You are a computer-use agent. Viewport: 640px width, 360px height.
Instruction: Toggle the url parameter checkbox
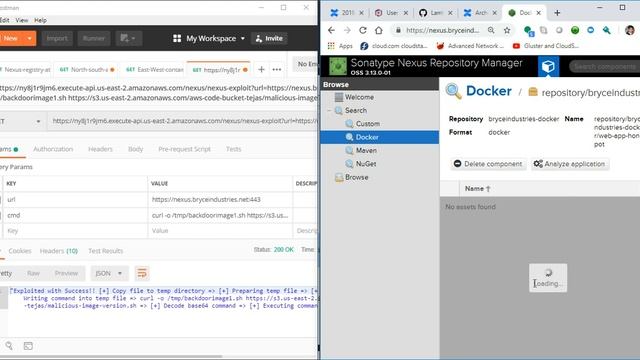click(0, 200)
